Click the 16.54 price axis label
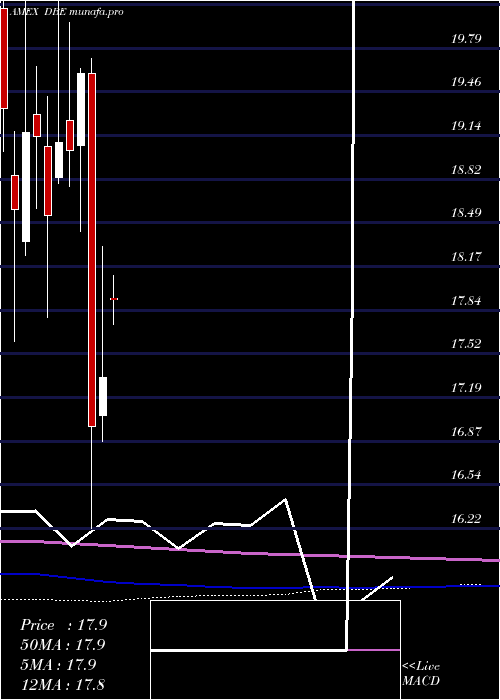Viewport: 500px width, 700px height. click(467, 475)
